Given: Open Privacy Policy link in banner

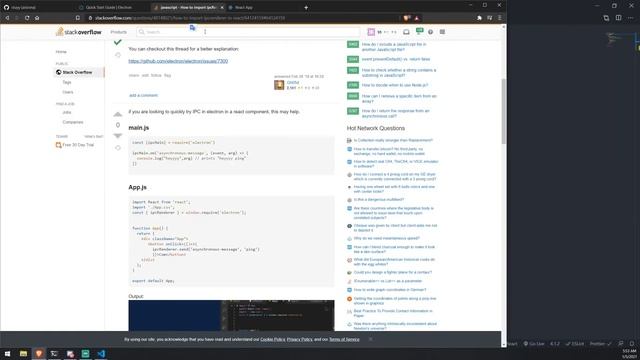Looking at the screenshot, I should 299,339.
